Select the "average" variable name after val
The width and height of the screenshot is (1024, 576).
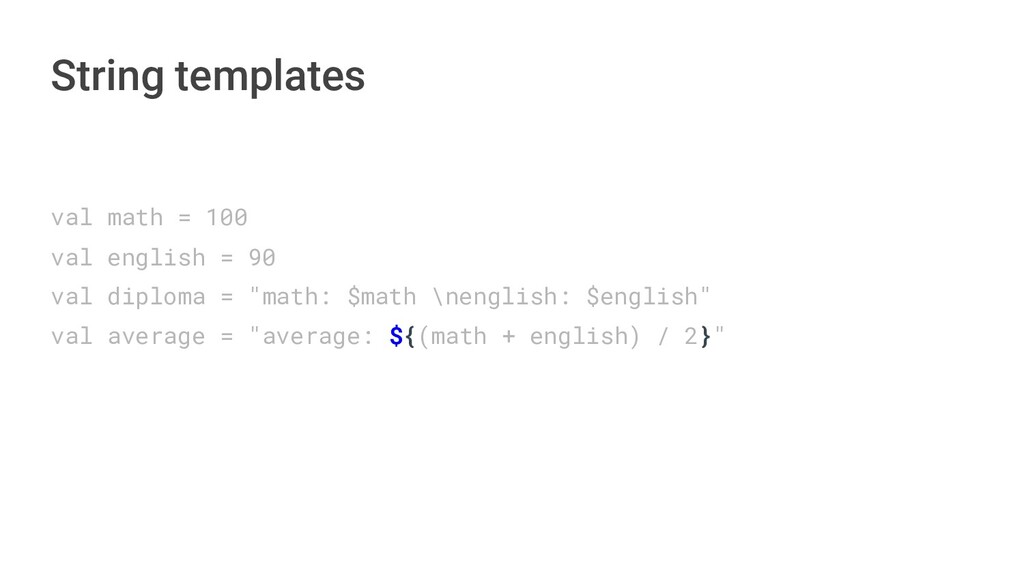pyautogui.click(x=156, y=336)
